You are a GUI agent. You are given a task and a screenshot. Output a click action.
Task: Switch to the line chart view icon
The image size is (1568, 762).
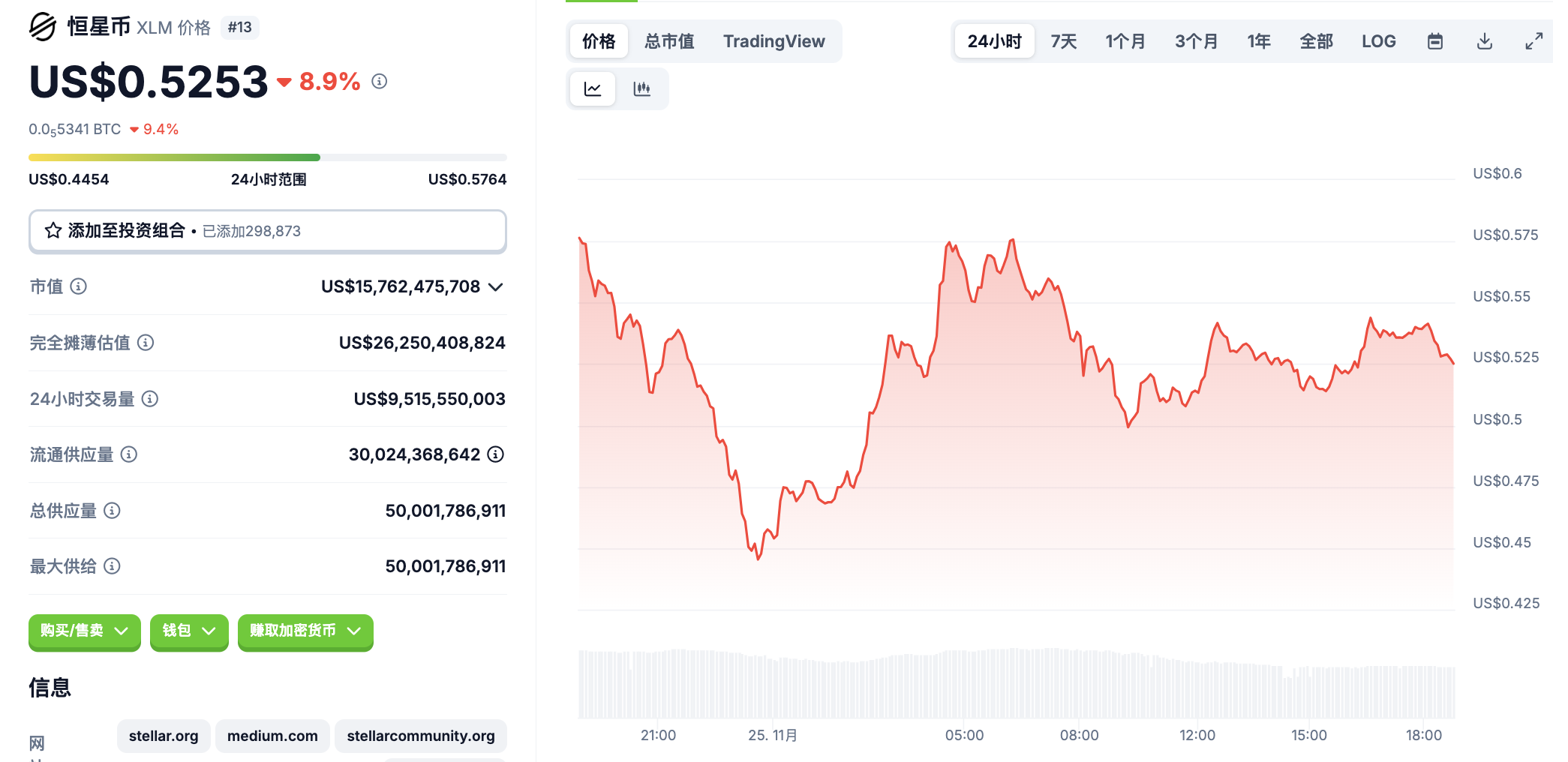point(593,89)
